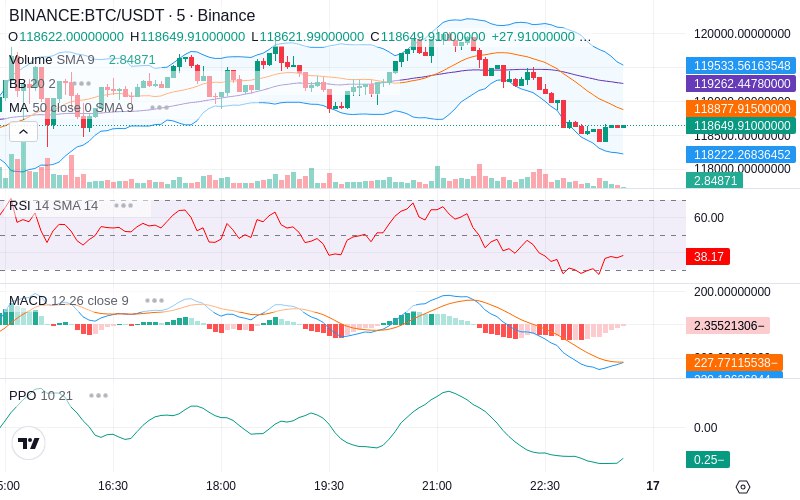Click the low price value 118621.99000000
800x500 pixels.
click(x=312, y=37)
